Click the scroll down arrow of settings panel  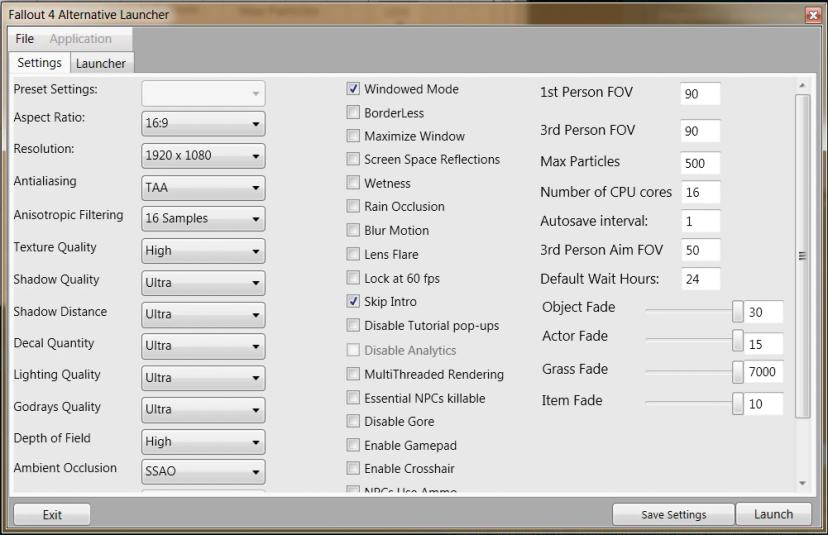tap(802, 483)
